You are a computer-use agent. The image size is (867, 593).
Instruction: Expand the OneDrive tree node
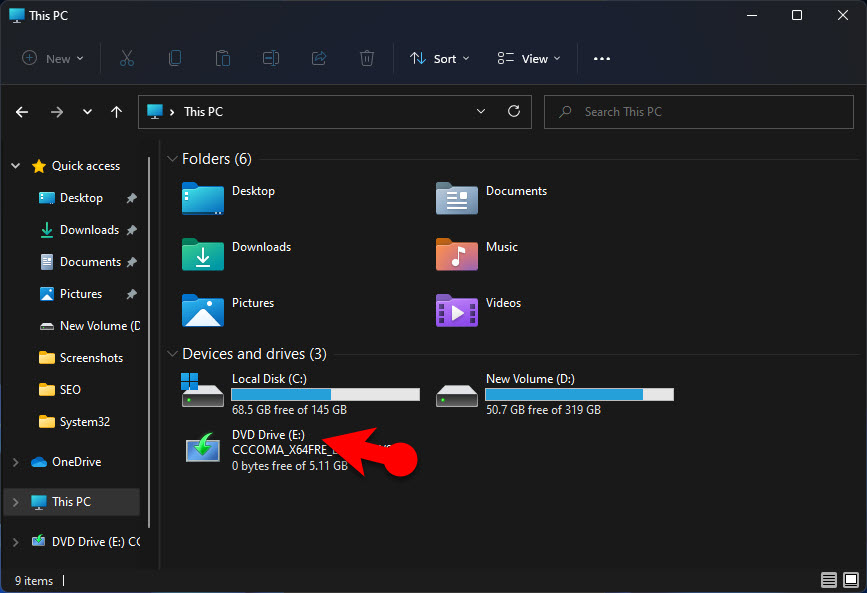click(15, 462)
